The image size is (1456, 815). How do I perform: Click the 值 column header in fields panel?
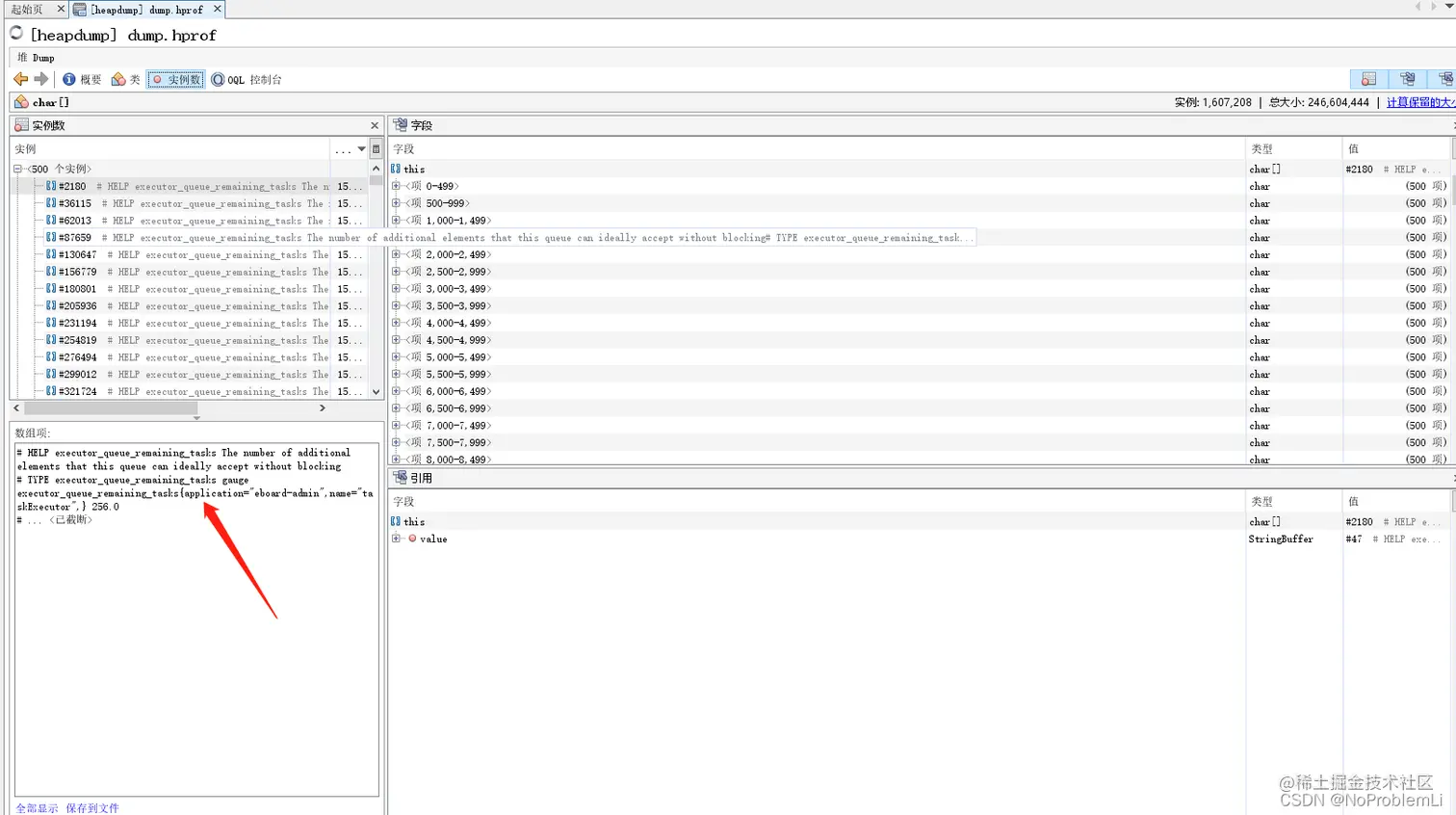click(x=1396, y=149)
